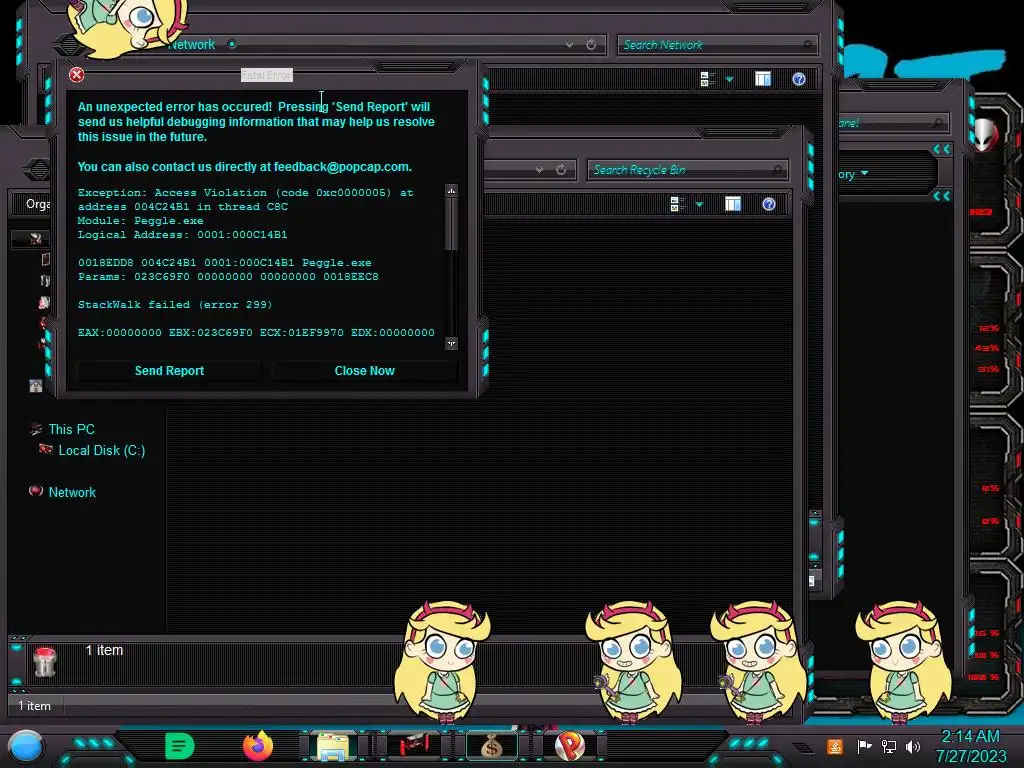
Task: Close the Fatal Error dialog
Action: coord(76,75)
